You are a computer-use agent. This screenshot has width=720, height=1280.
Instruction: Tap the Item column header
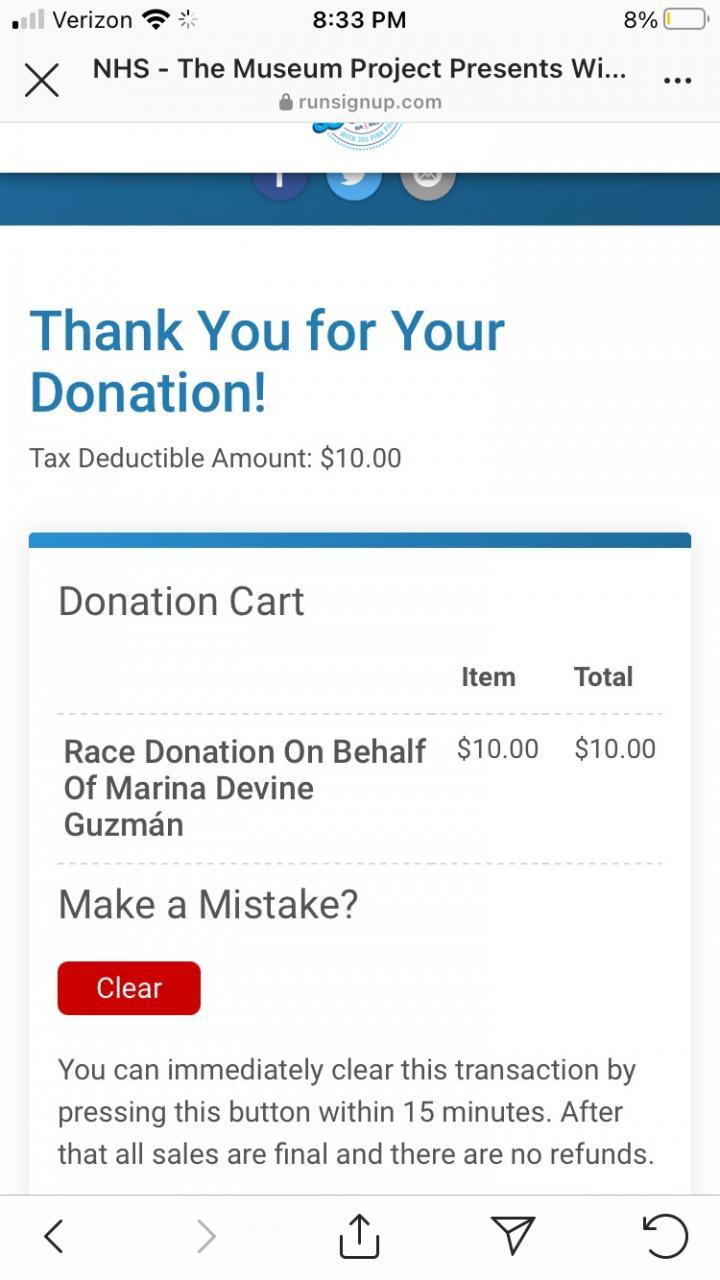pos(488,677)
